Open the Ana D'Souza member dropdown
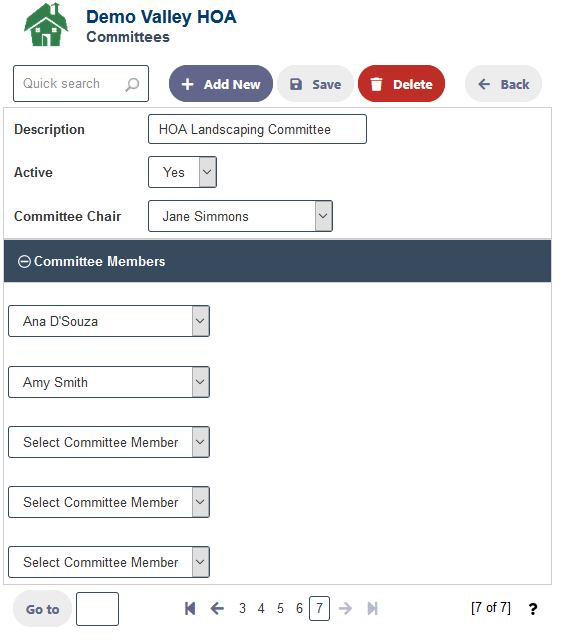563x643 pixels. point(109,321)
